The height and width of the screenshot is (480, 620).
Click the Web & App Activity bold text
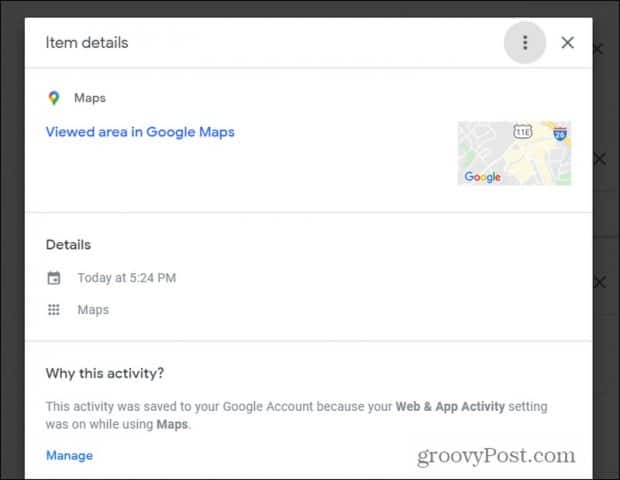450,406
